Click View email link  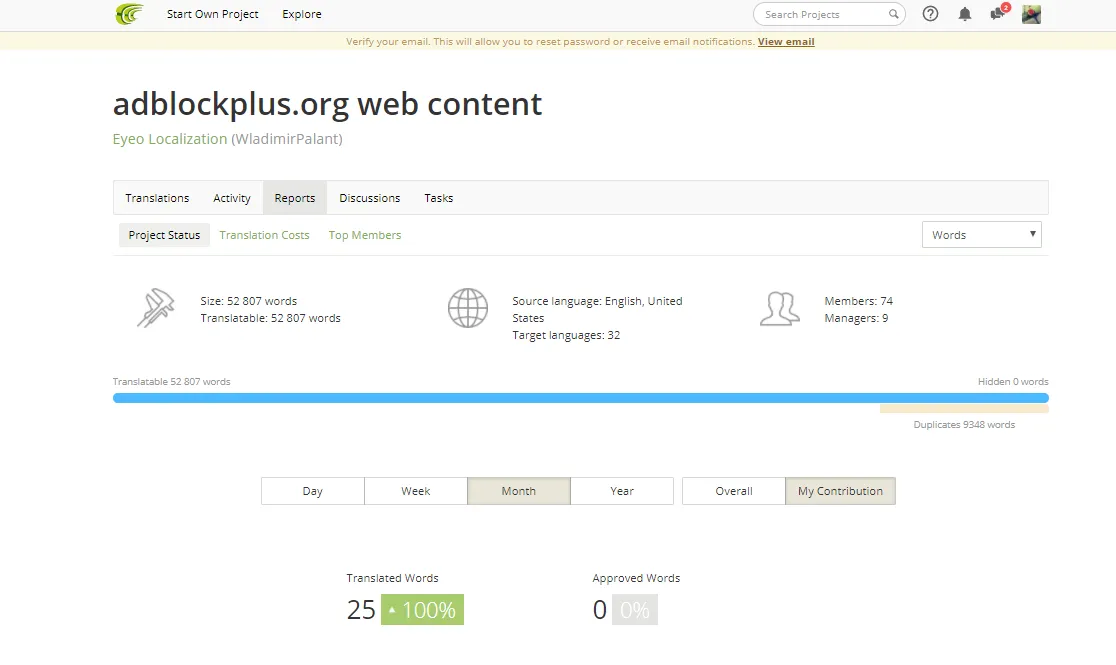click(786, 41)
